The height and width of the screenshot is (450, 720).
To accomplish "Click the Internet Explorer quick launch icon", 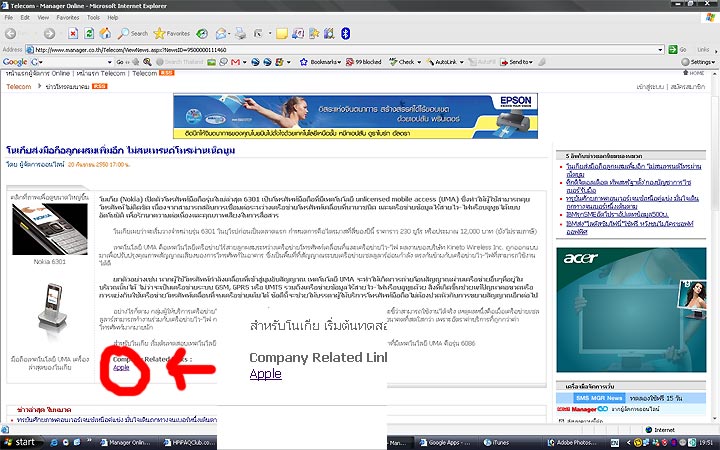I will click(54, 443).
